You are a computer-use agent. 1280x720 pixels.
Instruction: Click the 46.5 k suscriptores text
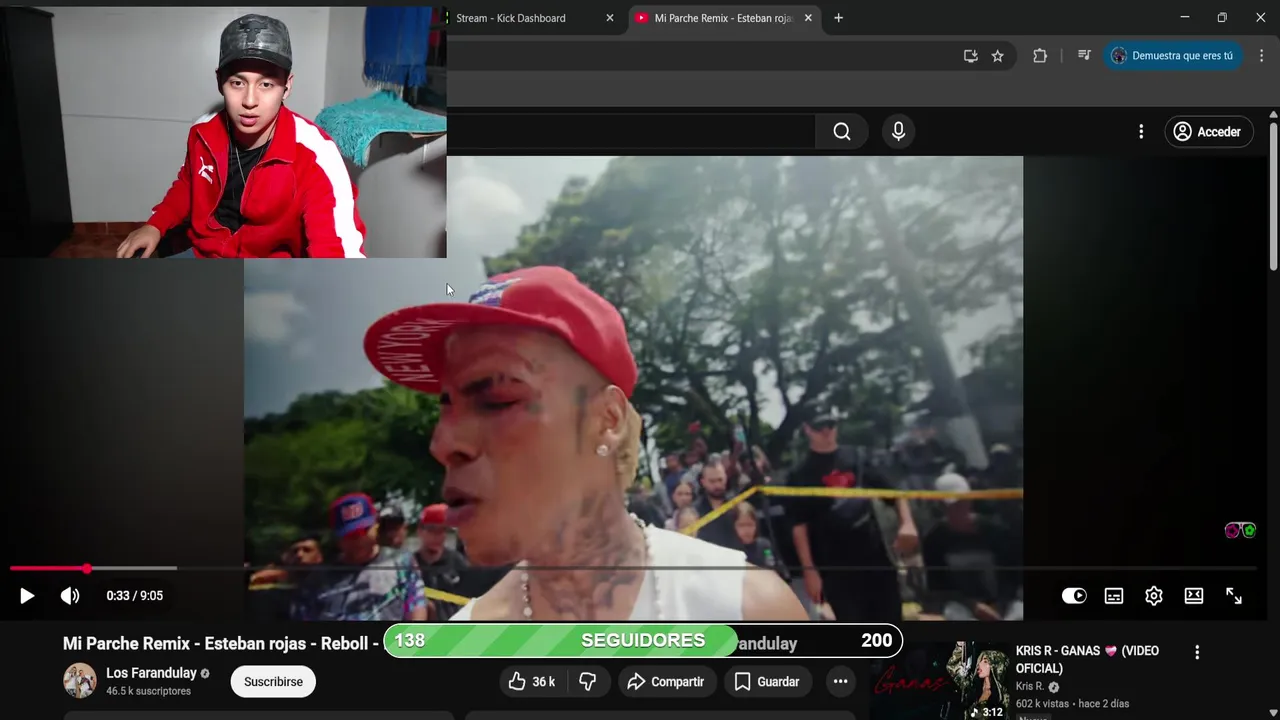(148, 692)
